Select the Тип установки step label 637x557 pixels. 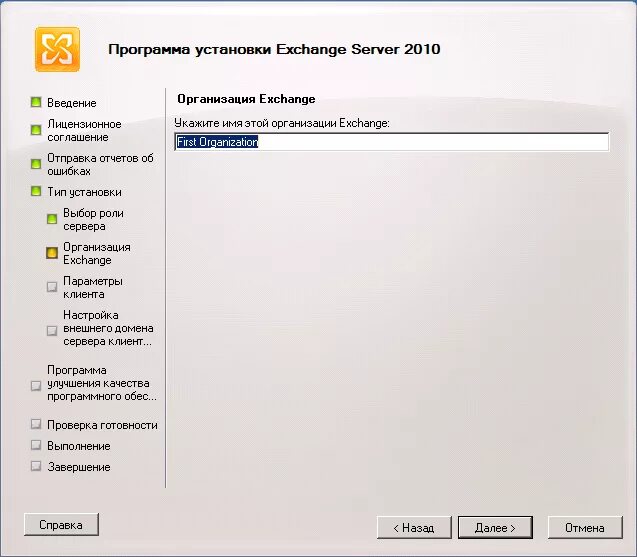pyautogui.click(x=84, y=192)
